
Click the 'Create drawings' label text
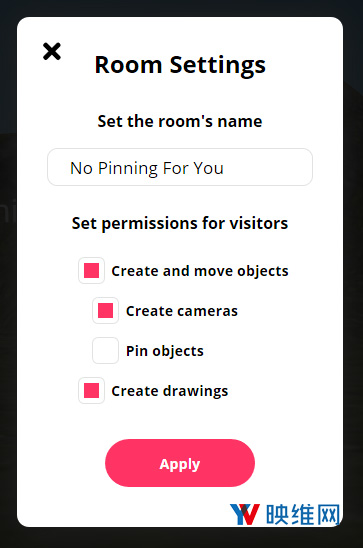click(x=169, y=391)
